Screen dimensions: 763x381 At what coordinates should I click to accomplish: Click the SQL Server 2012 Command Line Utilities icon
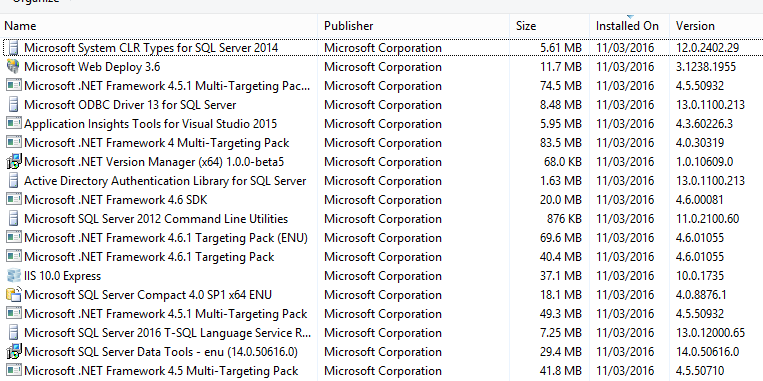pos(14,218)
